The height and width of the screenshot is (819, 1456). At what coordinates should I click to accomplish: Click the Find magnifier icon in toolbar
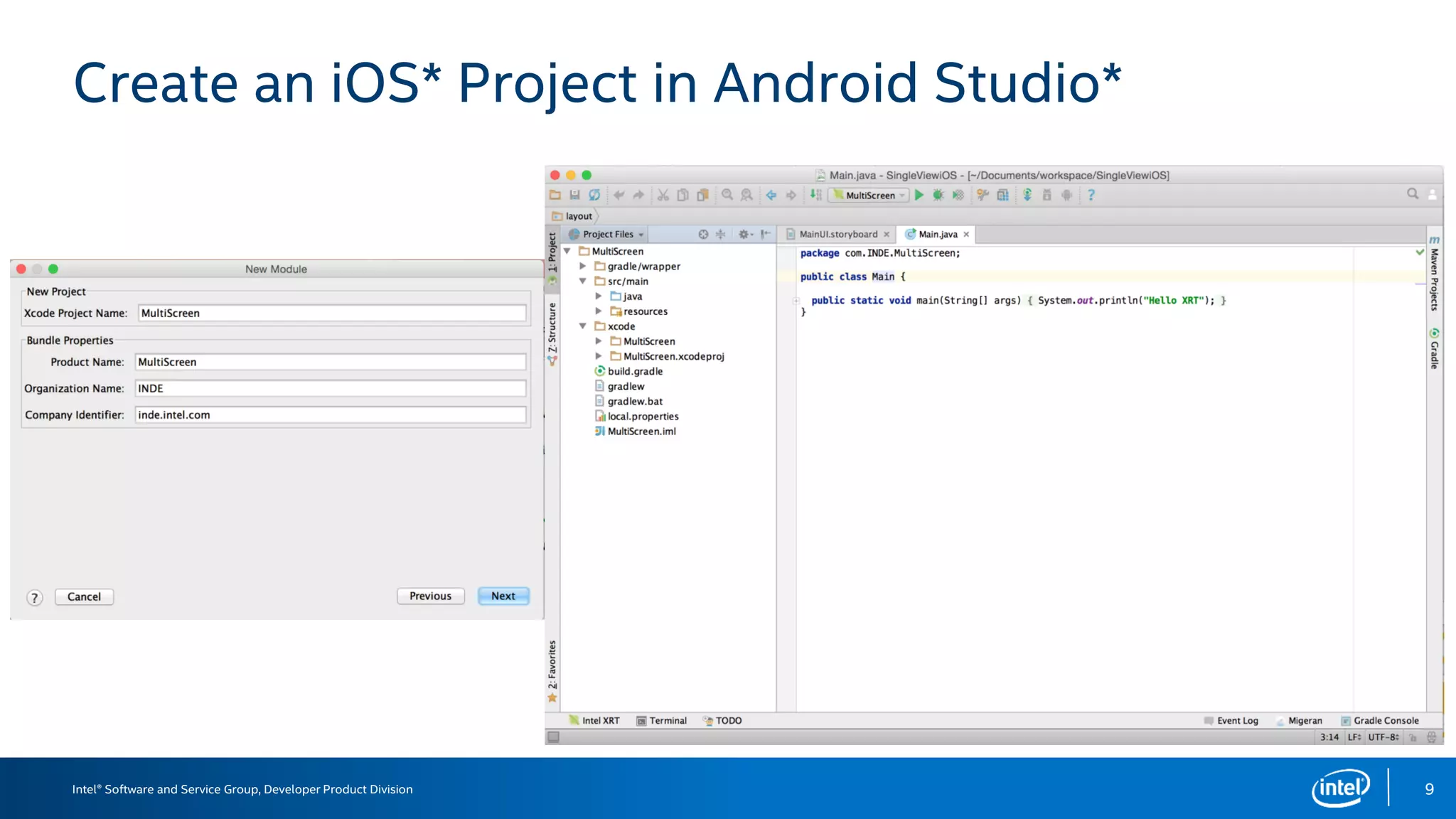tap(727, 195)
